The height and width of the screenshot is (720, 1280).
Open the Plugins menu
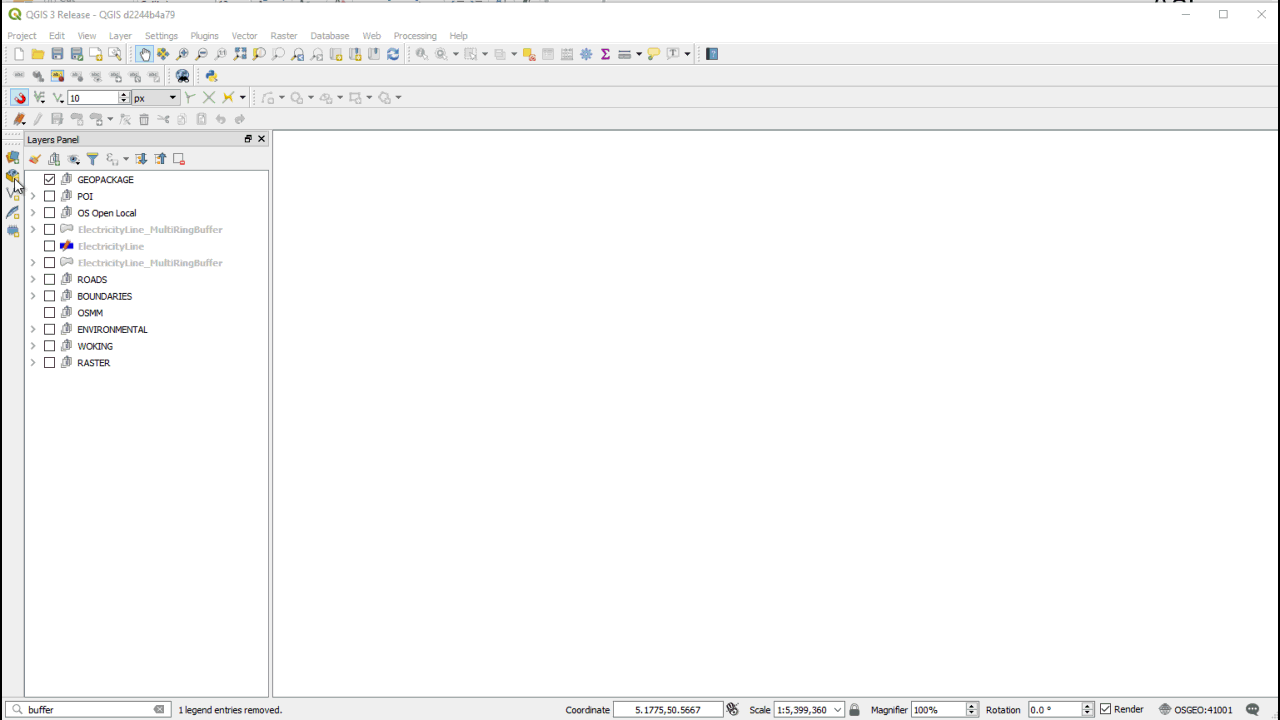point(204,36)
